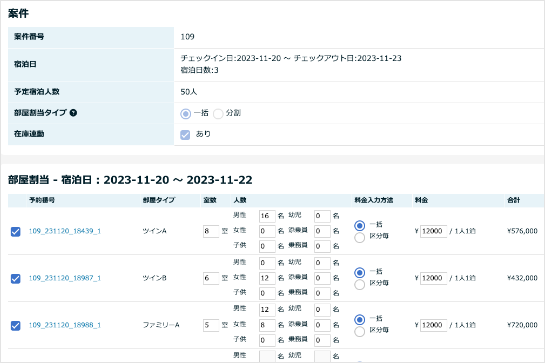Click the 幼児 count field in ツインB row
This screenshot has height=363, width=545.
(x=322, y=263)
